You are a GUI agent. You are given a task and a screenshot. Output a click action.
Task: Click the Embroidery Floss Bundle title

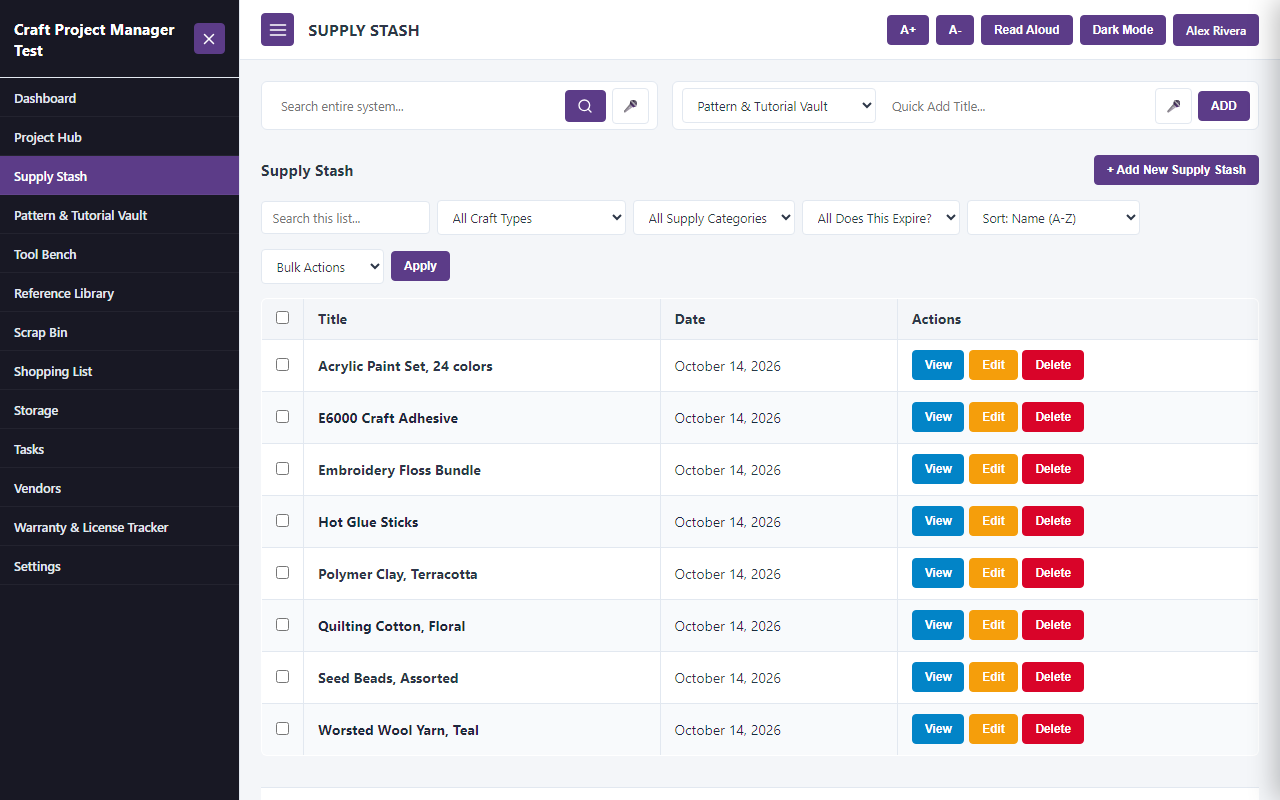pyautogui.click(x=400, y=470)
